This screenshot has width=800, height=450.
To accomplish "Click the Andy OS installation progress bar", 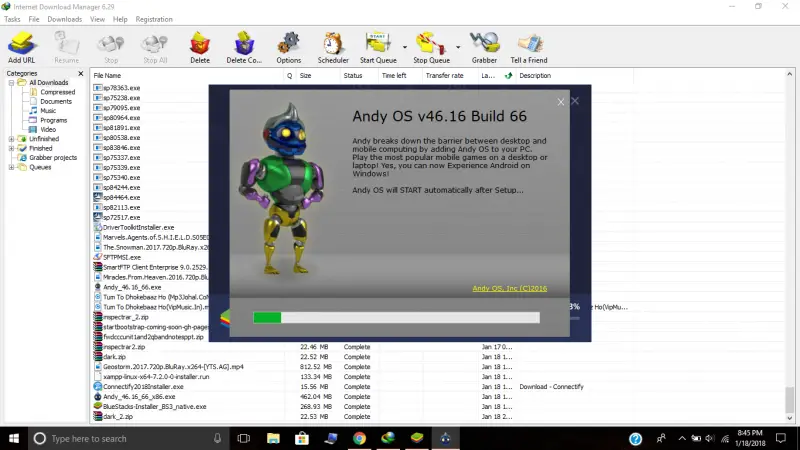I will [x=396, y=317].
